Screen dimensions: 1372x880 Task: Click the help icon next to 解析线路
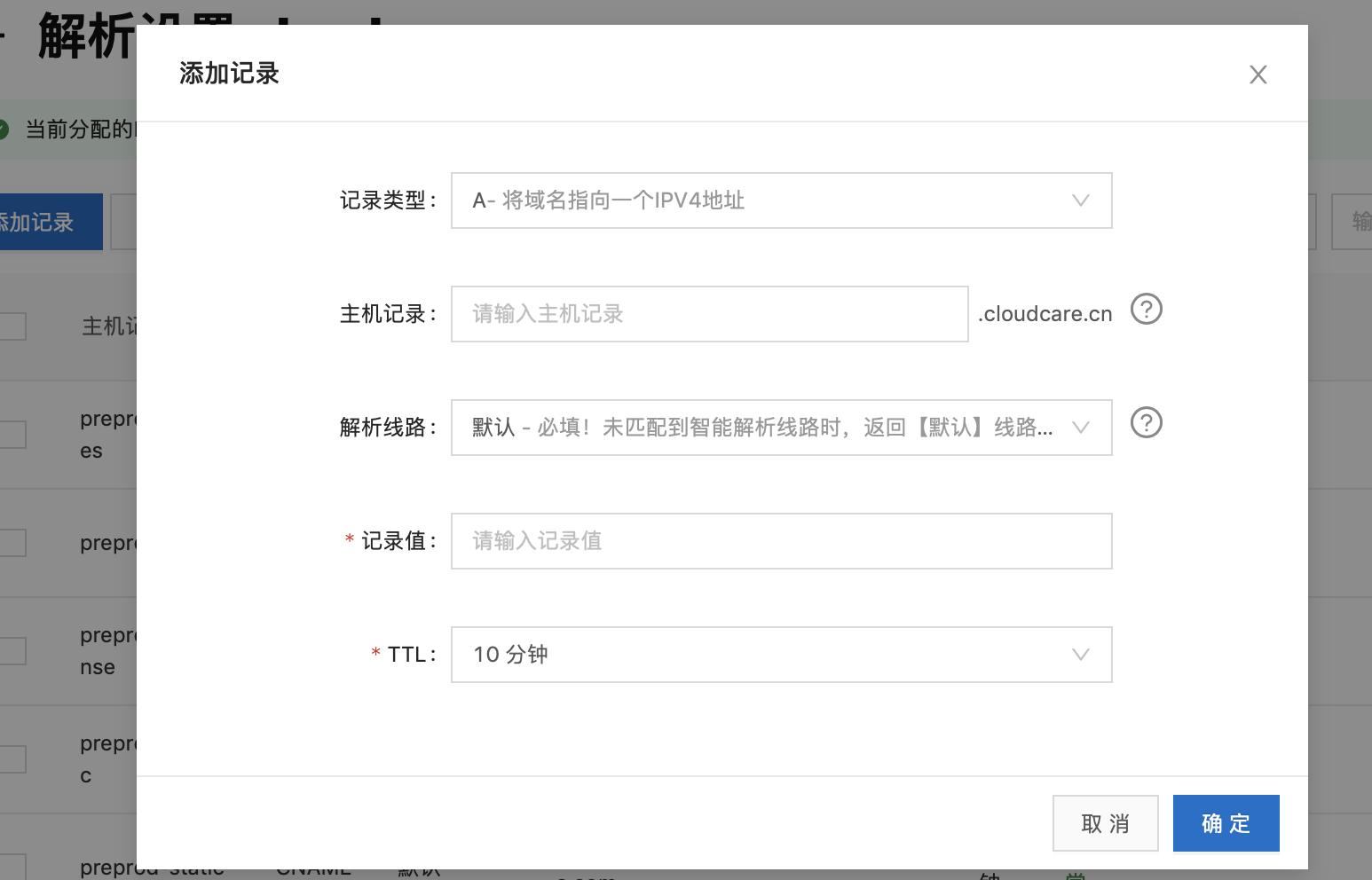1147,423
